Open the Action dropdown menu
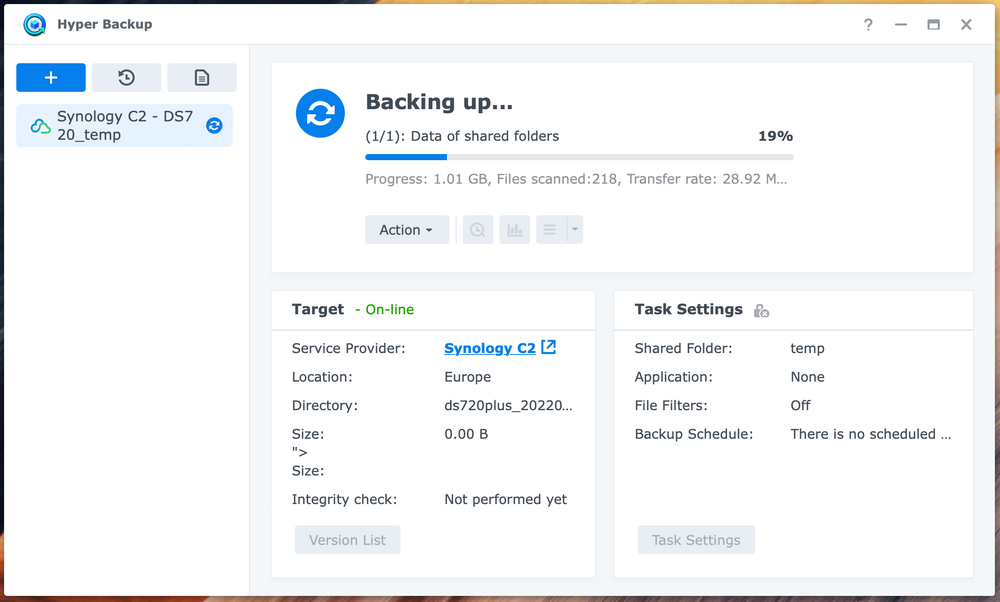The height and width of the screenshot is (602, 1000). pos(407,230)
